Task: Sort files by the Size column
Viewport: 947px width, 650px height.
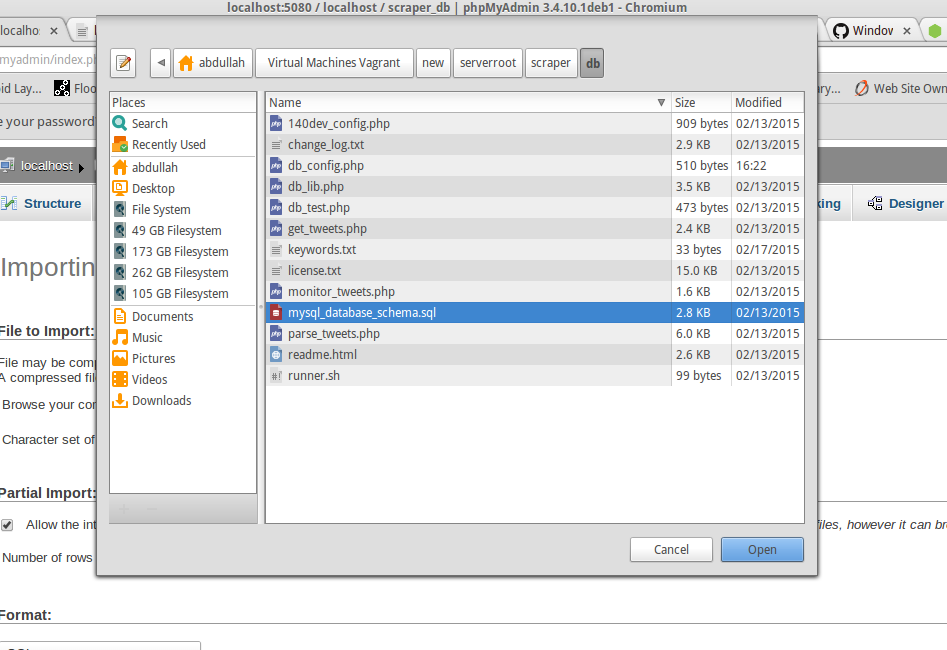Action: coord(701,103)
